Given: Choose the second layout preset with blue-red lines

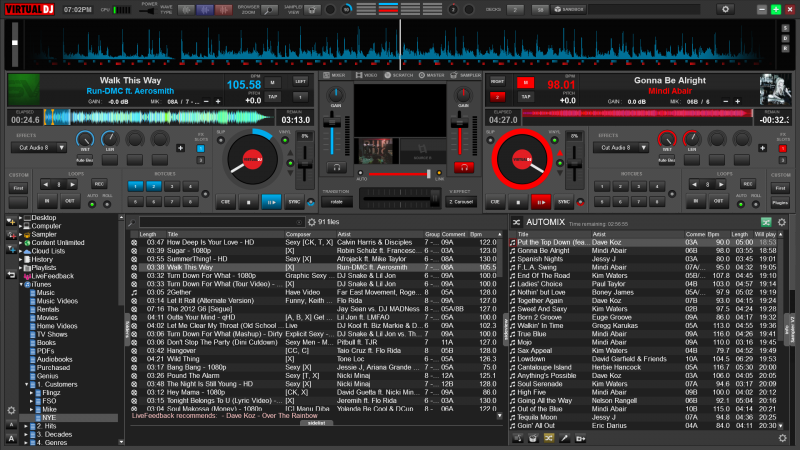Looking at the screenshot, I should pyautogui.click(x=388, y=9).
